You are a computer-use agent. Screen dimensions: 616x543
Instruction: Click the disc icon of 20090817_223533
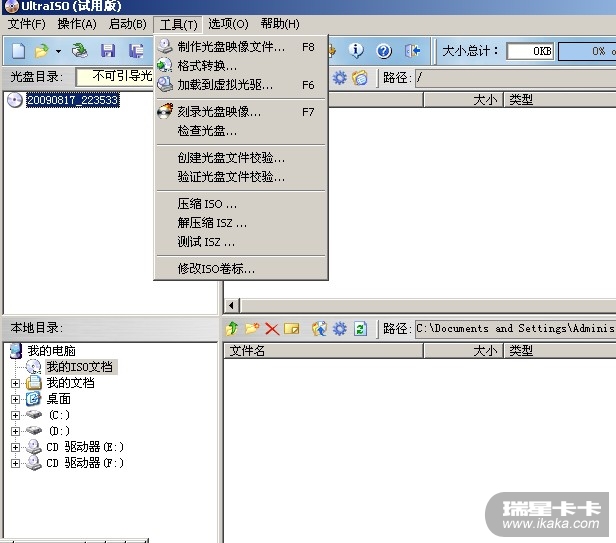pyautogui.click(x=15, y=100)
